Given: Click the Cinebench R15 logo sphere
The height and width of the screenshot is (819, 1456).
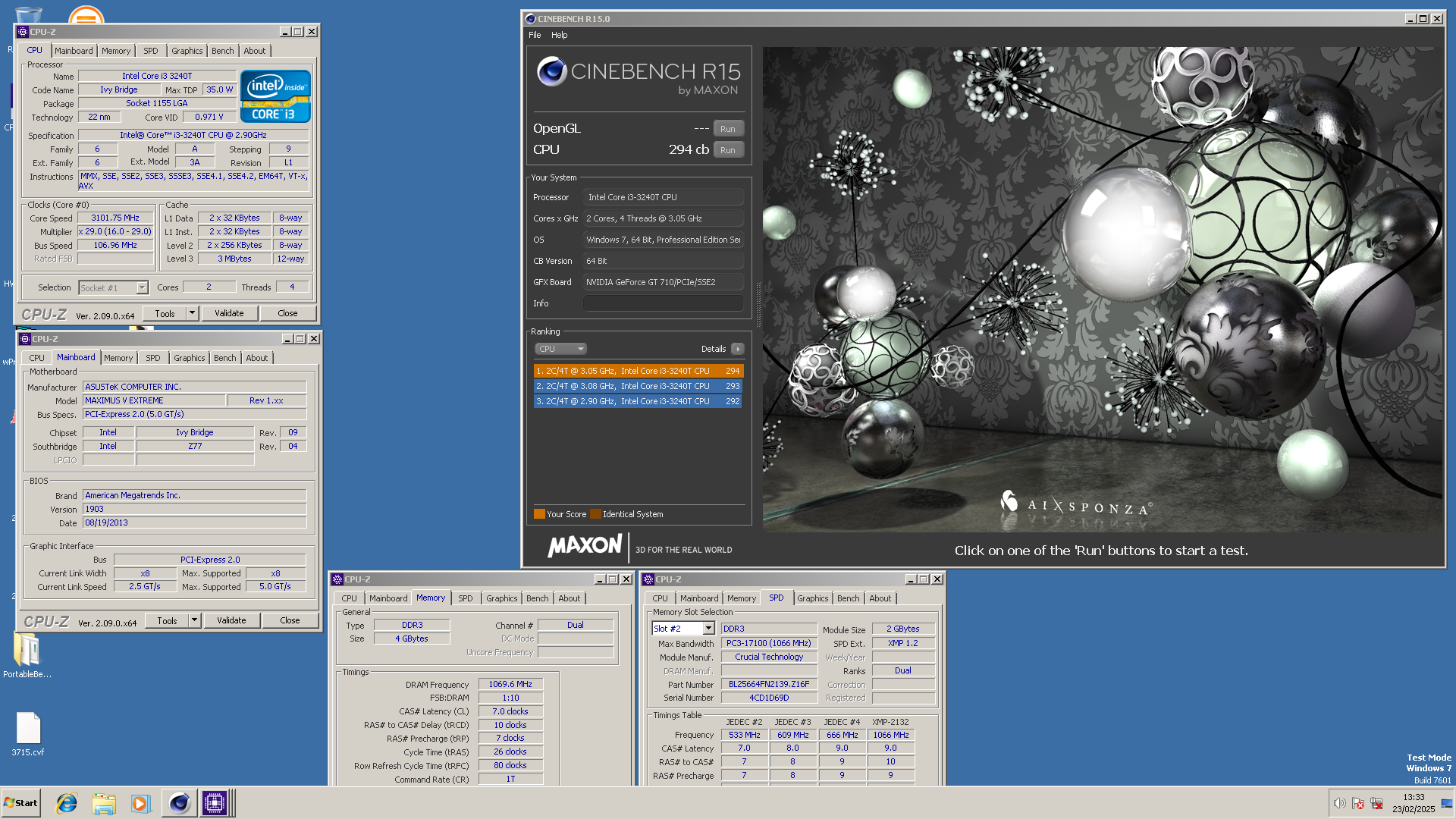Looking at the screenshot, I should pos(552,72).
